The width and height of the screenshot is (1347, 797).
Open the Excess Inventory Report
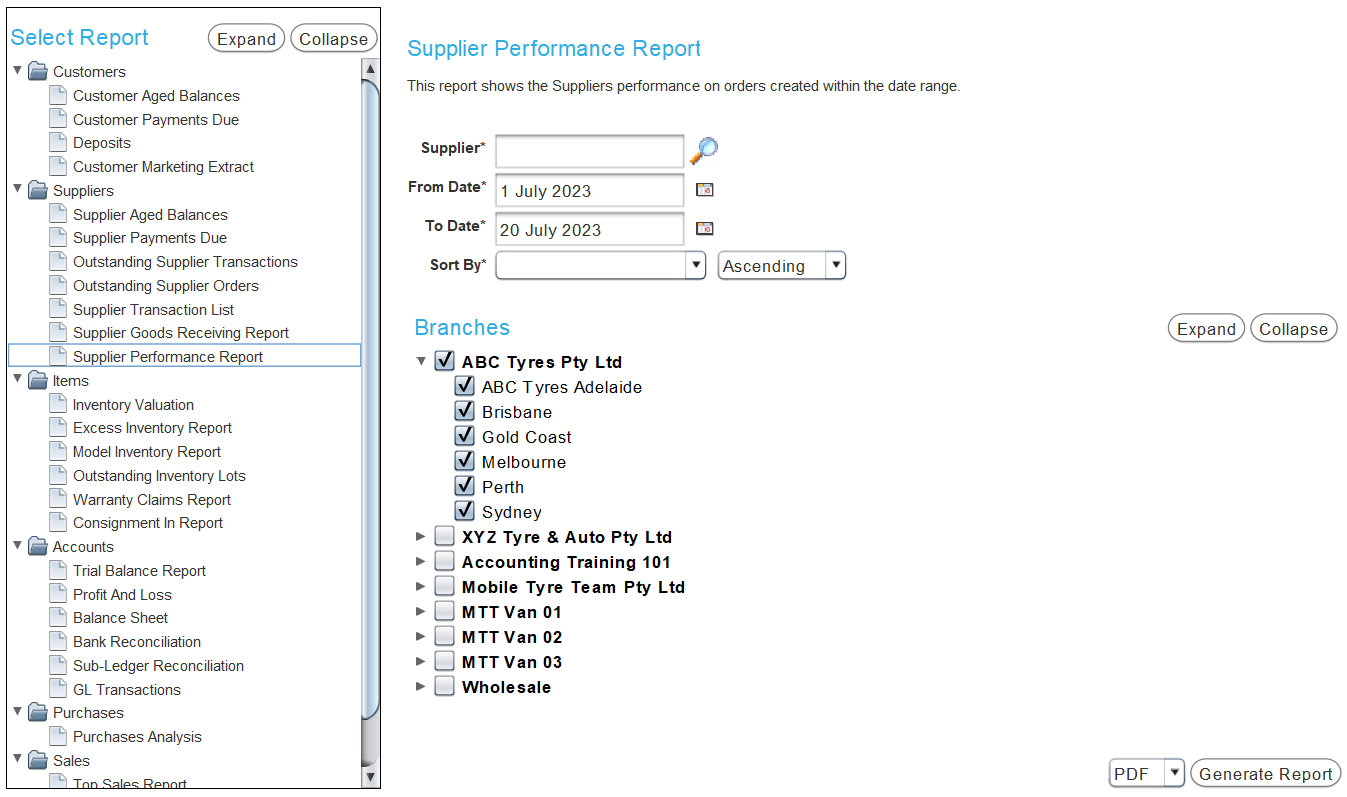pos(152,428)
